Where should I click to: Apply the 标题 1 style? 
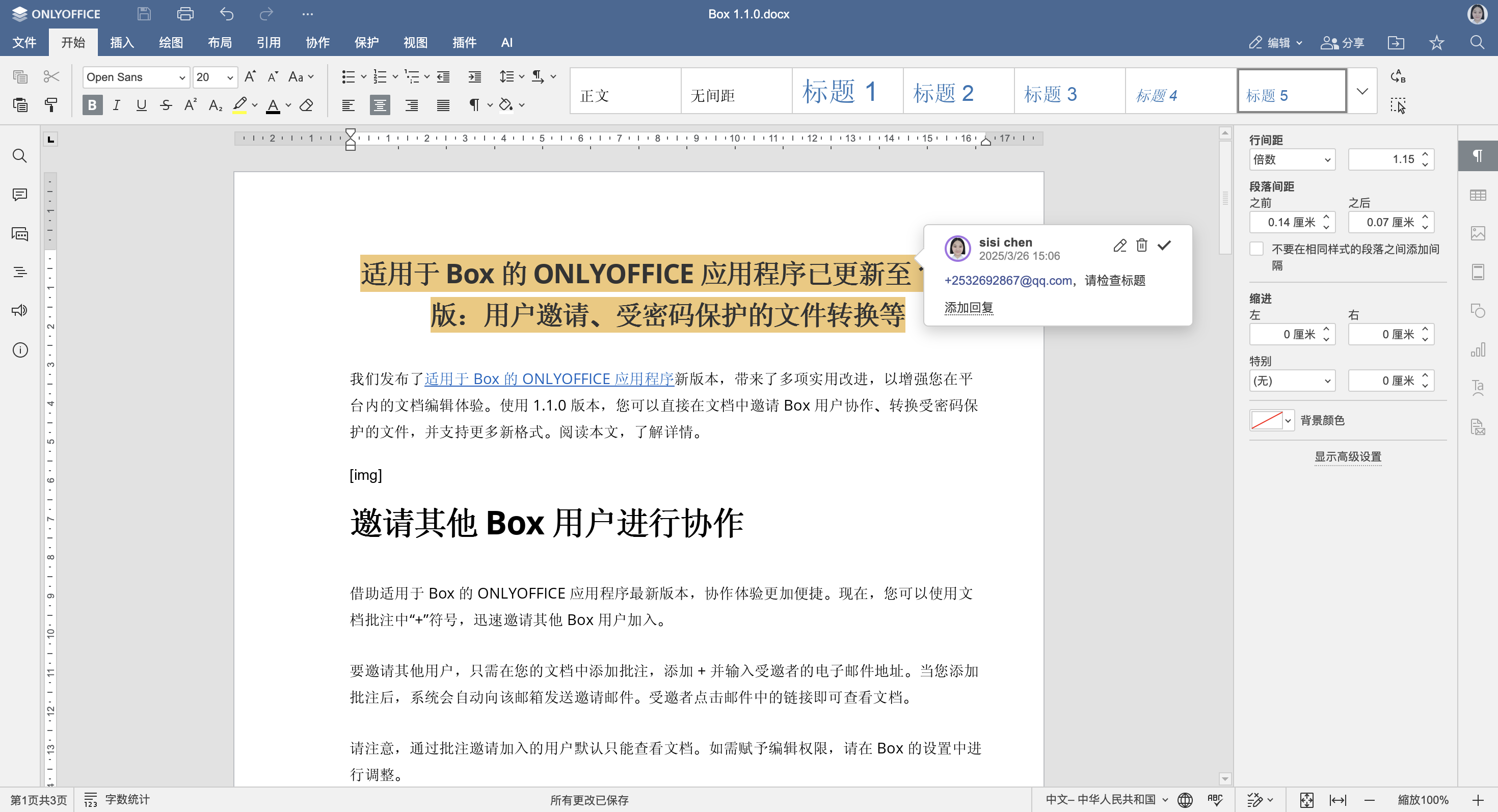[x=847, y=91]
